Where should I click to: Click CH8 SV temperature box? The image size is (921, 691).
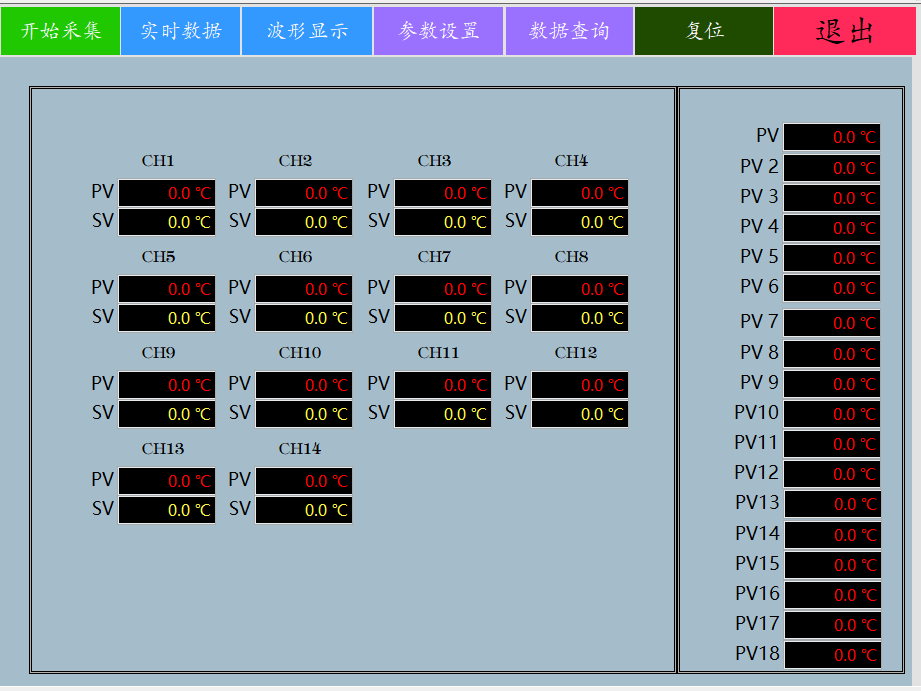[x=580, y=318]
